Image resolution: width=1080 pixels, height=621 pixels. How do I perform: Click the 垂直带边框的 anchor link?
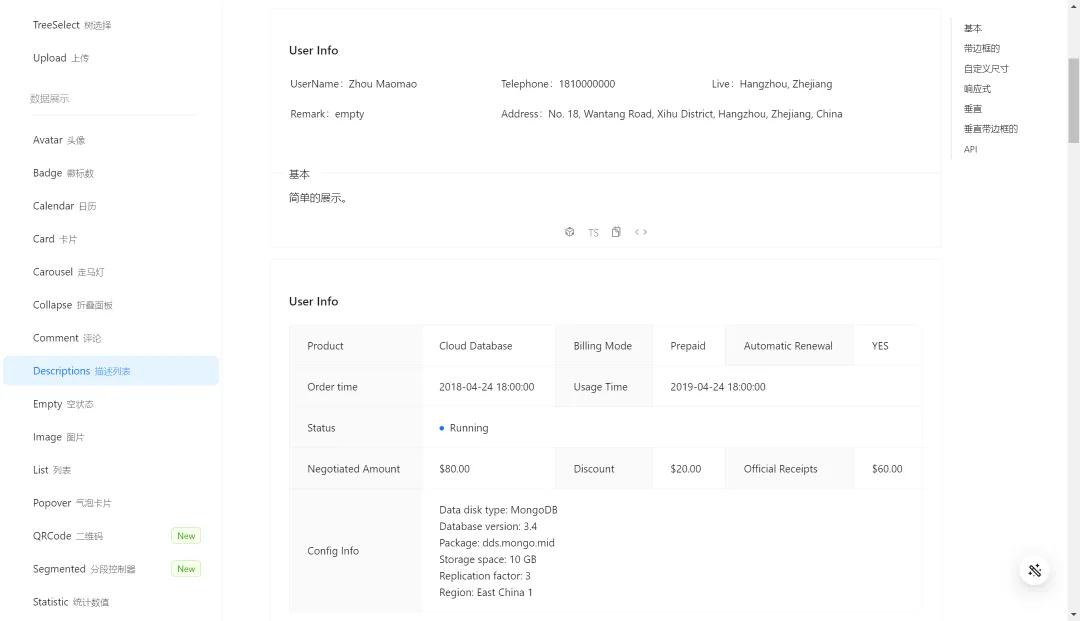(x=990, y=129)
